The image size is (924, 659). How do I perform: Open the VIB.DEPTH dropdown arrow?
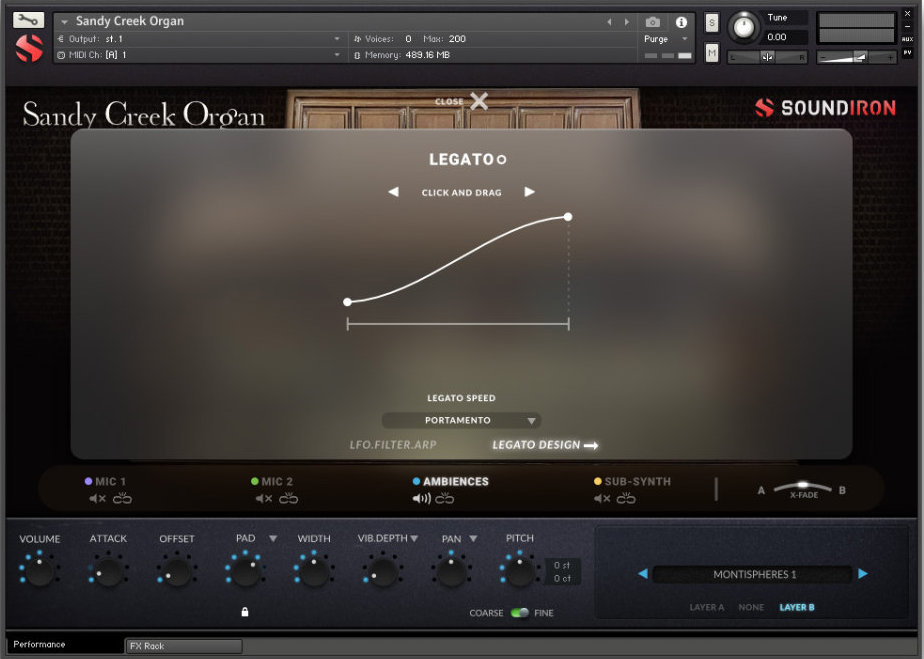(x=412, y=538)
